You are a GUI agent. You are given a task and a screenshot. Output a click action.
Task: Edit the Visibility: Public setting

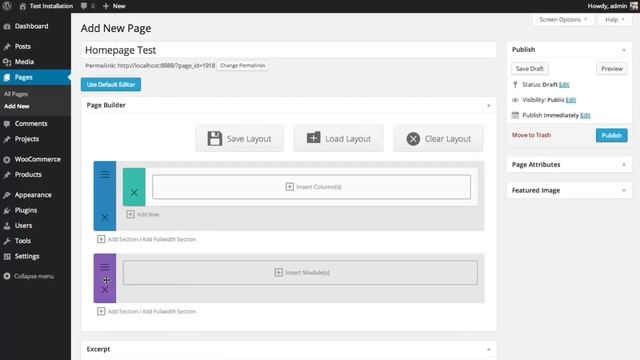point(571,100)
